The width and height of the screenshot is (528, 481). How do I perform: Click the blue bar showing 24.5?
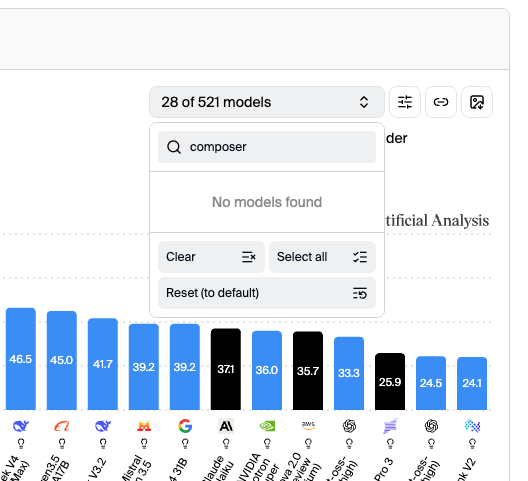[431, 383]
